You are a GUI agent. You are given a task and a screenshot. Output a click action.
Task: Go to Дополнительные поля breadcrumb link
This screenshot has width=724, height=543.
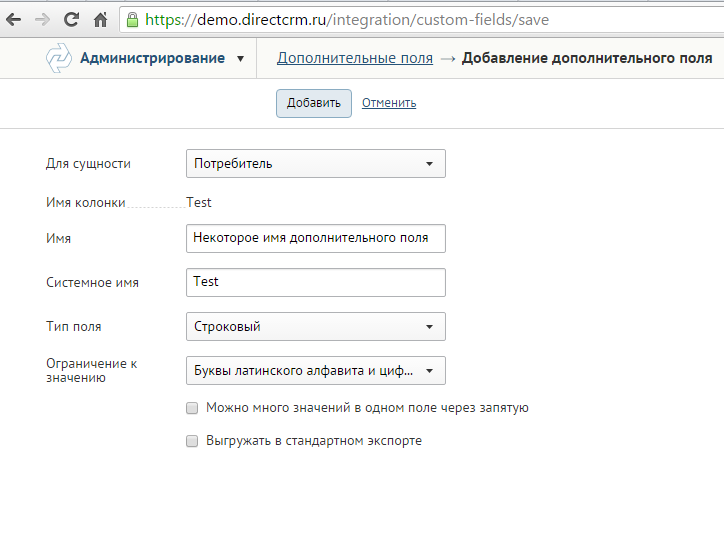point(355,59)
